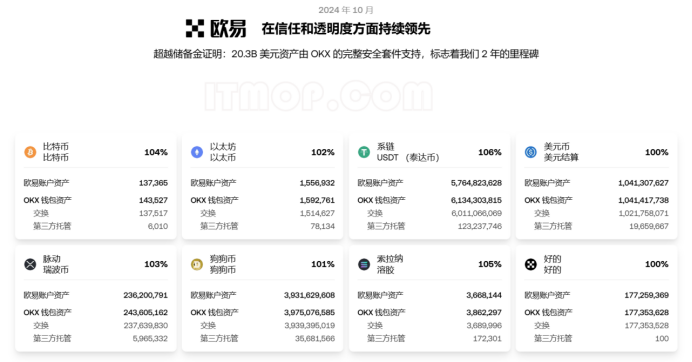Click Bitcoin account assets value 137,365
The image size is (692, 362).
(x=153, y=183)
